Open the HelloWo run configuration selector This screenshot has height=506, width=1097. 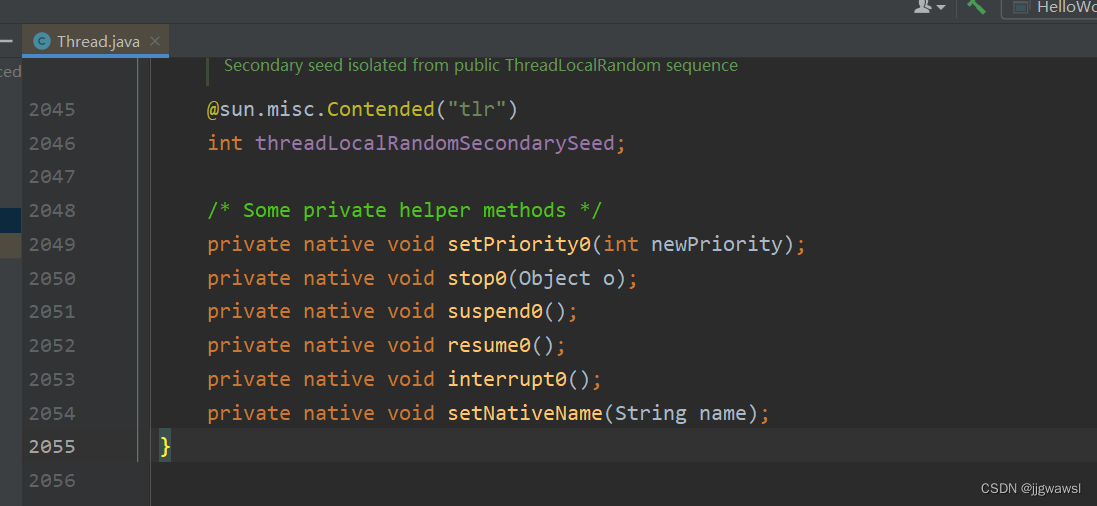point(1049,8)
